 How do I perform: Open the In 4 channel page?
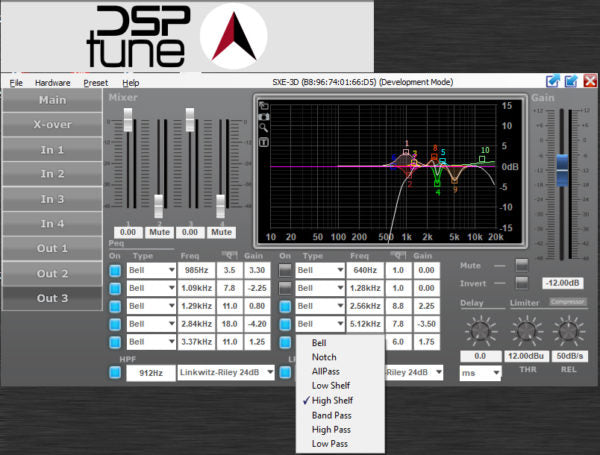(52, 223)
